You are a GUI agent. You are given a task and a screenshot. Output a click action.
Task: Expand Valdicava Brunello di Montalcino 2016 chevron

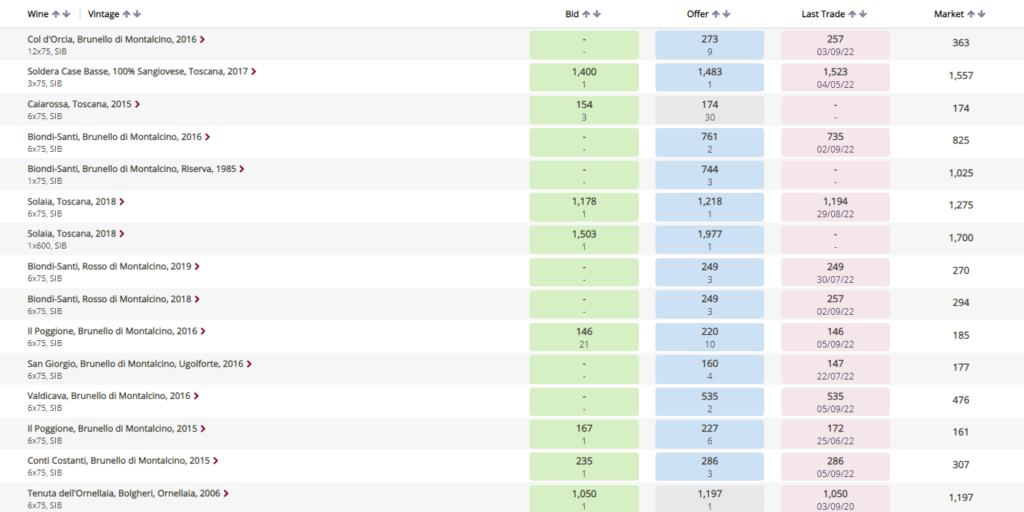coord(197,396)
